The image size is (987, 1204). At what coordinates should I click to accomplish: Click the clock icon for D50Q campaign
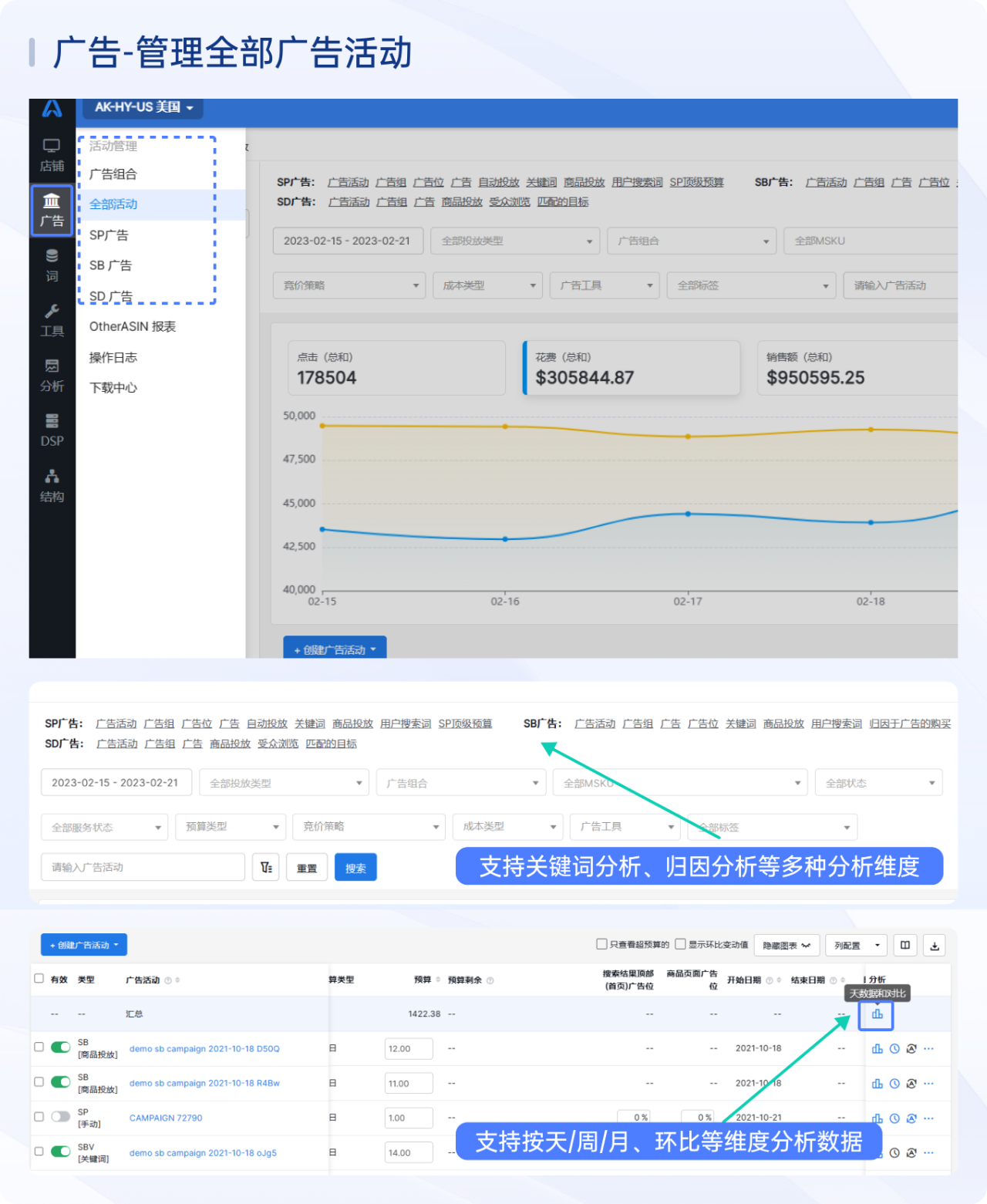[894, 1049]
